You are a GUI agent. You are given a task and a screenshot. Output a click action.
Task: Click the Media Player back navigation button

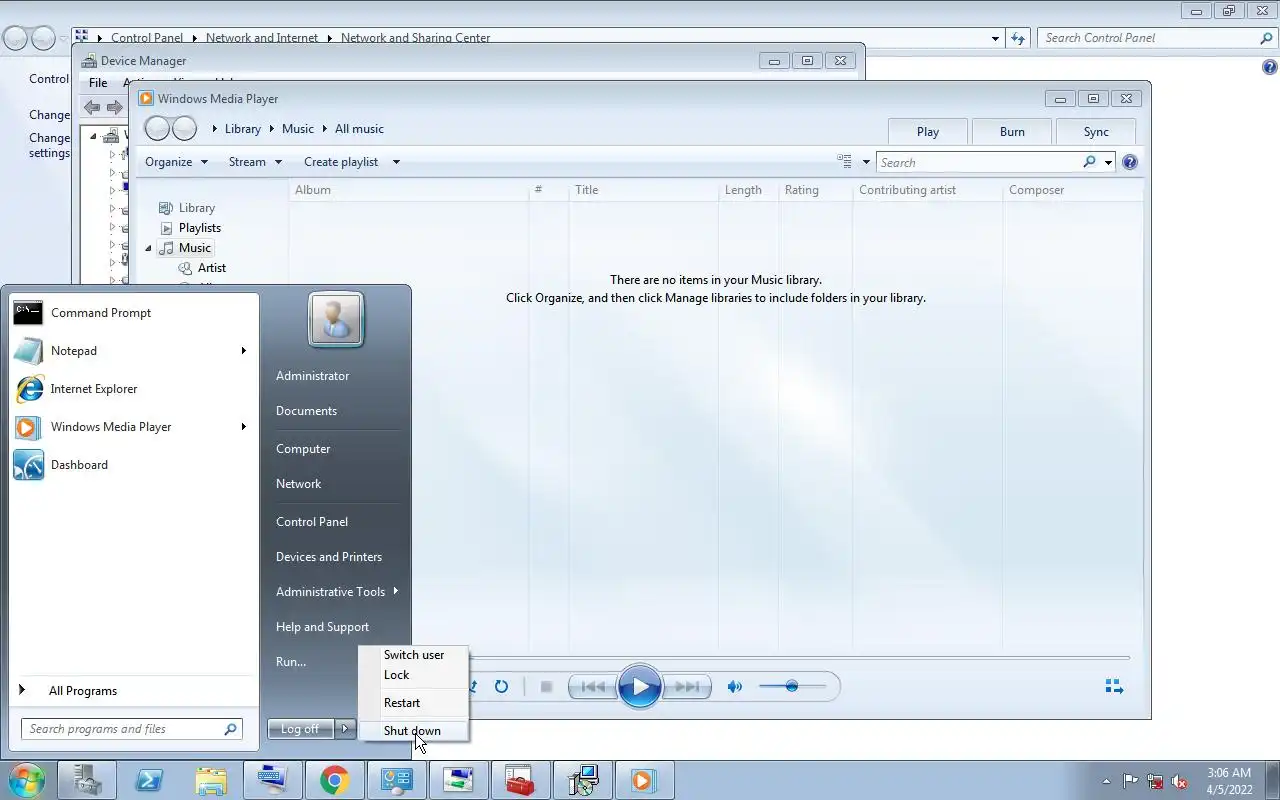[158, 128]
